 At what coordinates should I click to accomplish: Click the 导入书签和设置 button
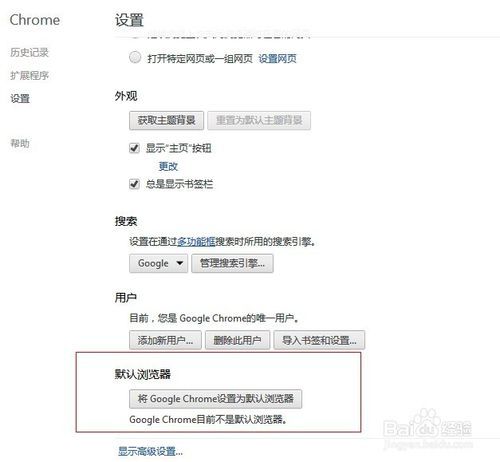point(319,340)
